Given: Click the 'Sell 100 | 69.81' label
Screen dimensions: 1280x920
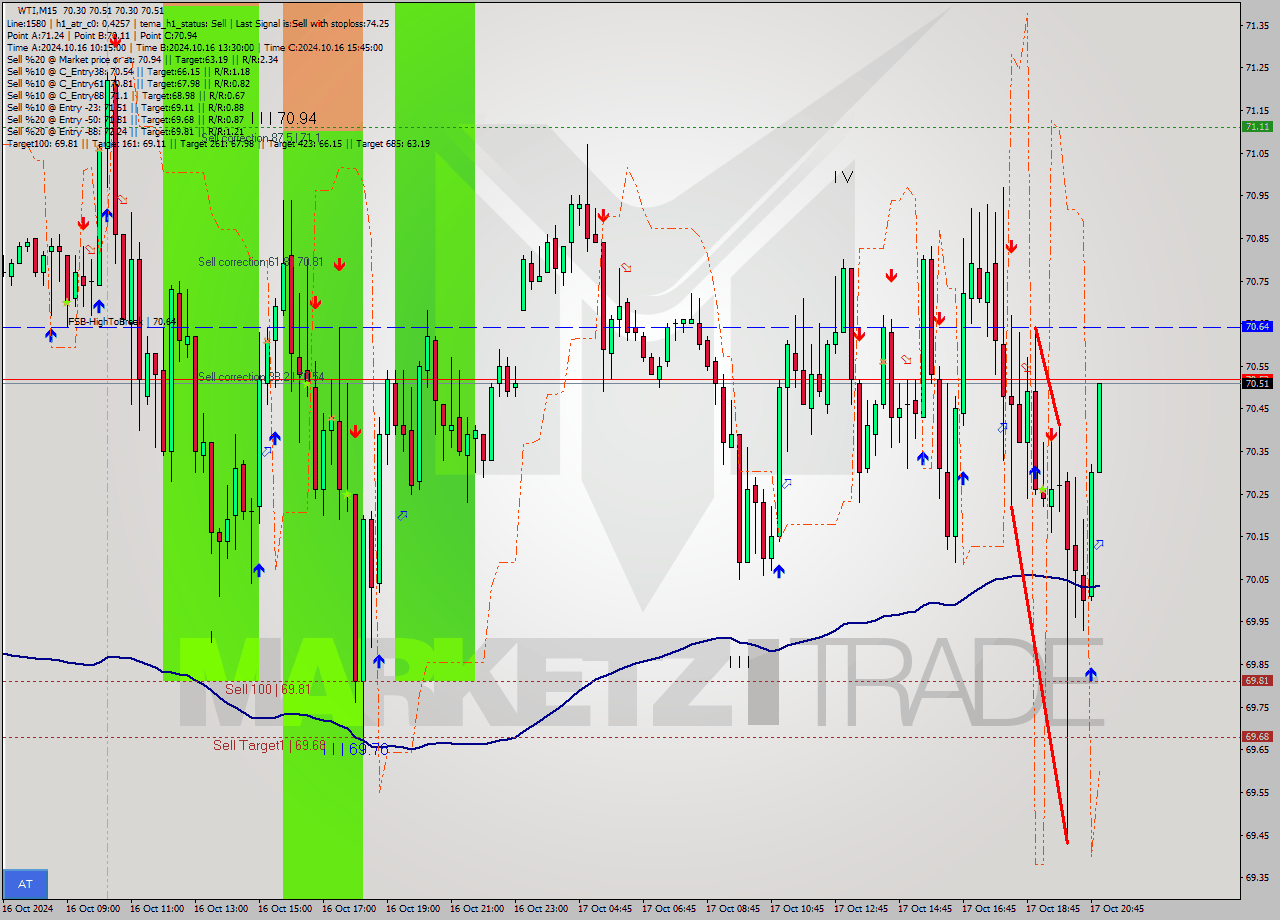Looking at the screenshot, I should coord(267,689).
